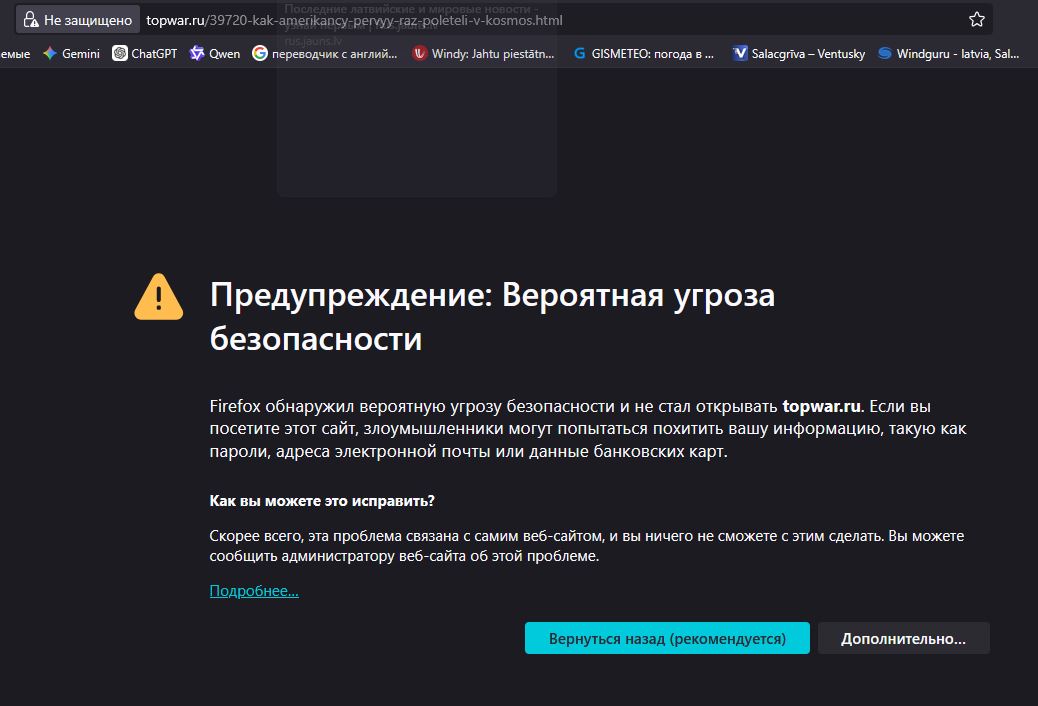Open the "Salacgrīva – Ventusky" bookmark
The image size is (1038, 706).
pyautogui.click(x=799, y=54)
